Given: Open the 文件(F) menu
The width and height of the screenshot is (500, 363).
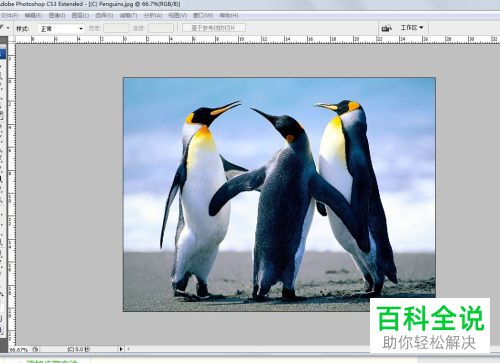Looking at the screenshot, I should click(x=9, y=15).
